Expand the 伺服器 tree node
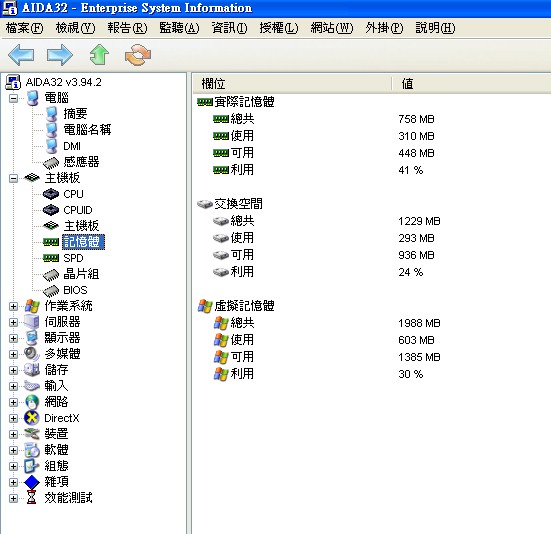This screenshot has height=534, width=551. (x=13, y=323)
